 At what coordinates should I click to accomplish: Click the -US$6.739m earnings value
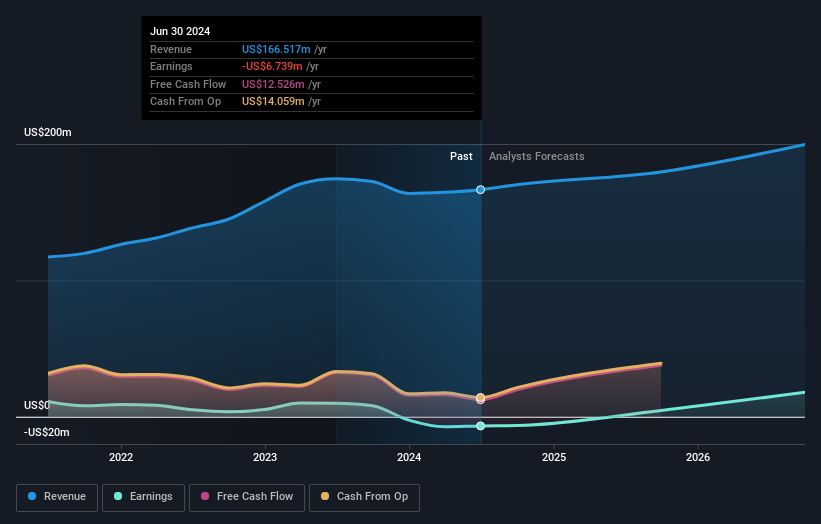pos(272,66)
